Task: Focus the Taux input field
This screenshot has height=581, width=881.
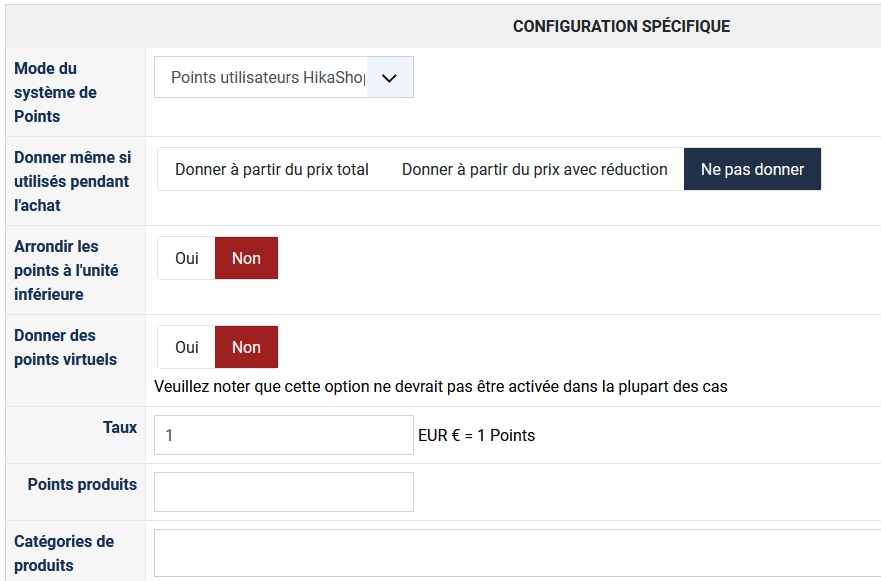Action: [x=283, y=435]
